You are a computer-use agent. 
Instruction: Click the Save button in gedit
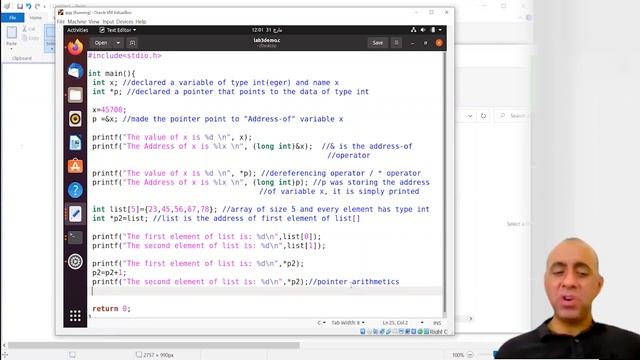[378, 42]
